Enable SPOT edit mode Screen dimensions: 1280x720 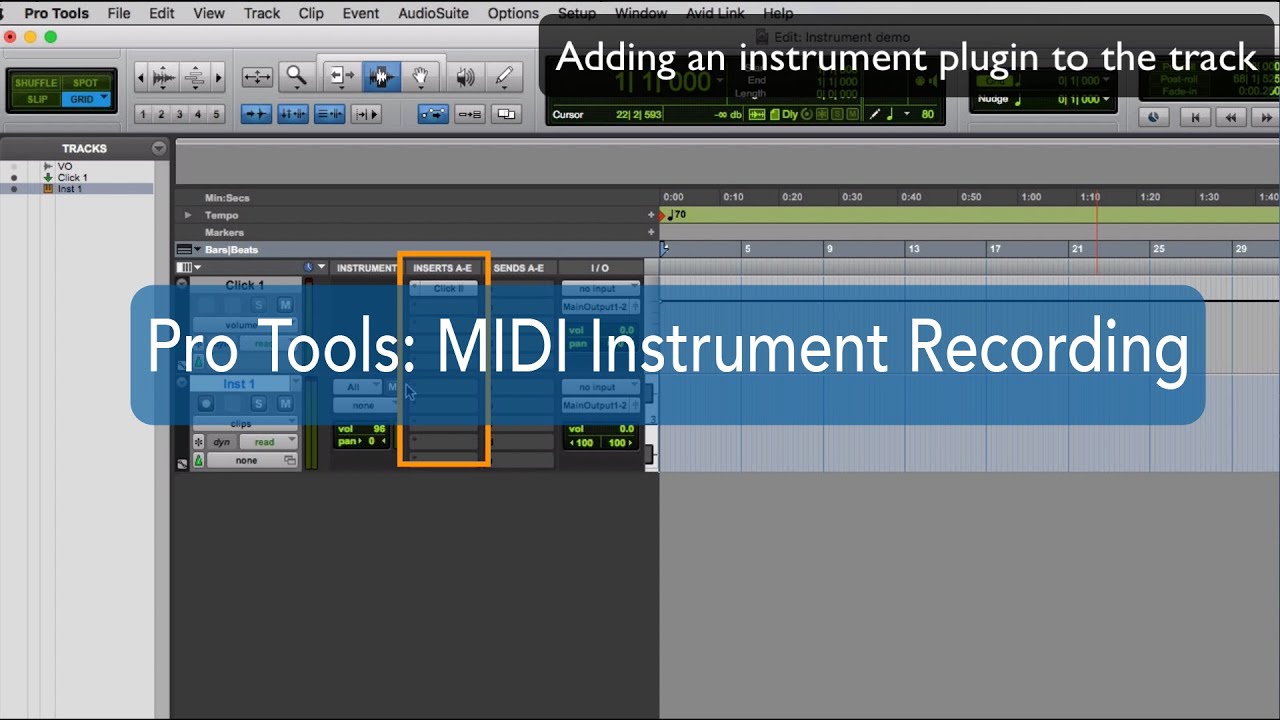click(86, 83)
